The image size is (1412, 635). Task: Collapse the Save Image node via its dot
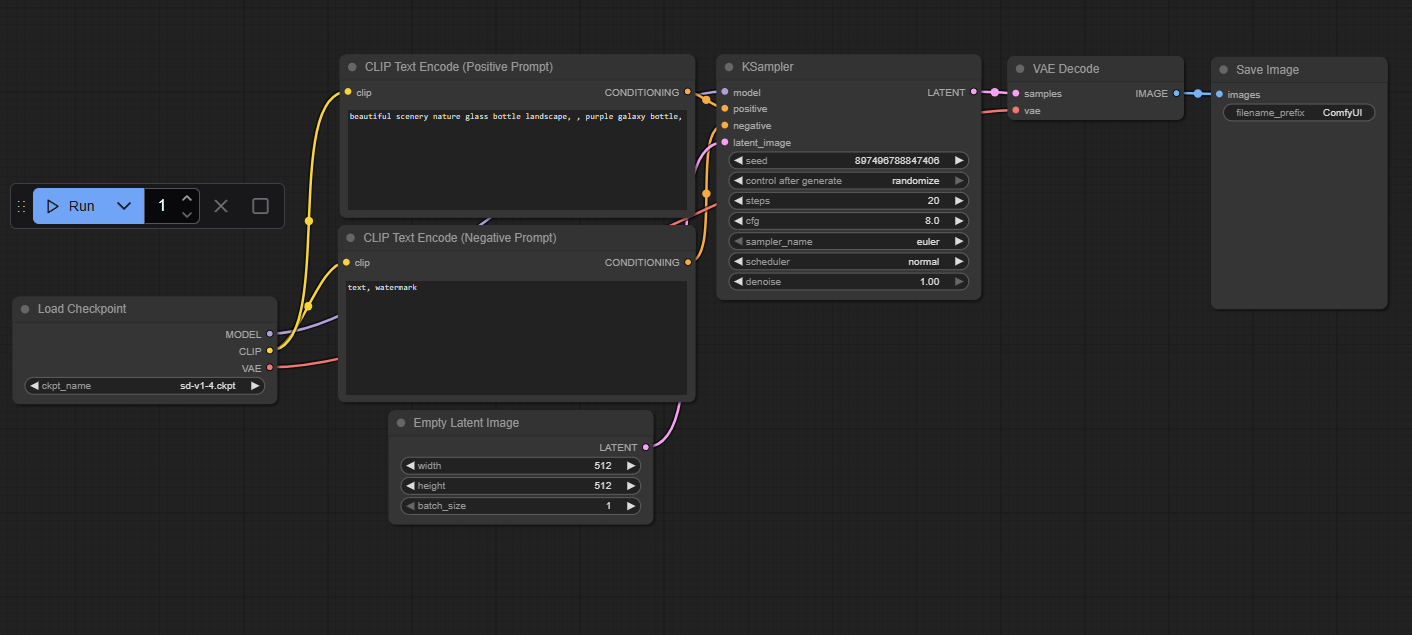(1223, 70)
